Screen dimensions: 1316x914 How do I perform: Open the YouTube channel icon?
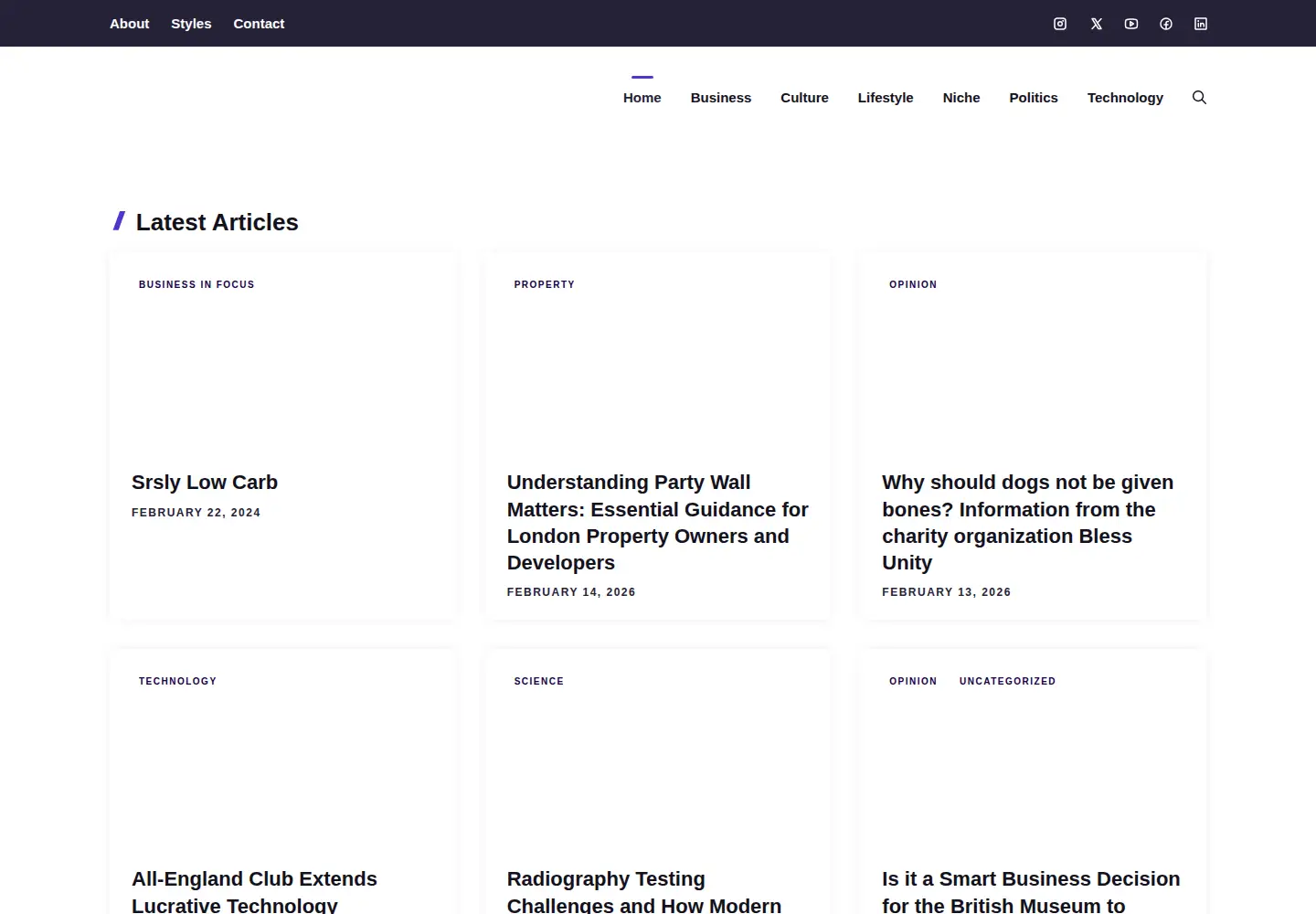(x=1131, y=24)
